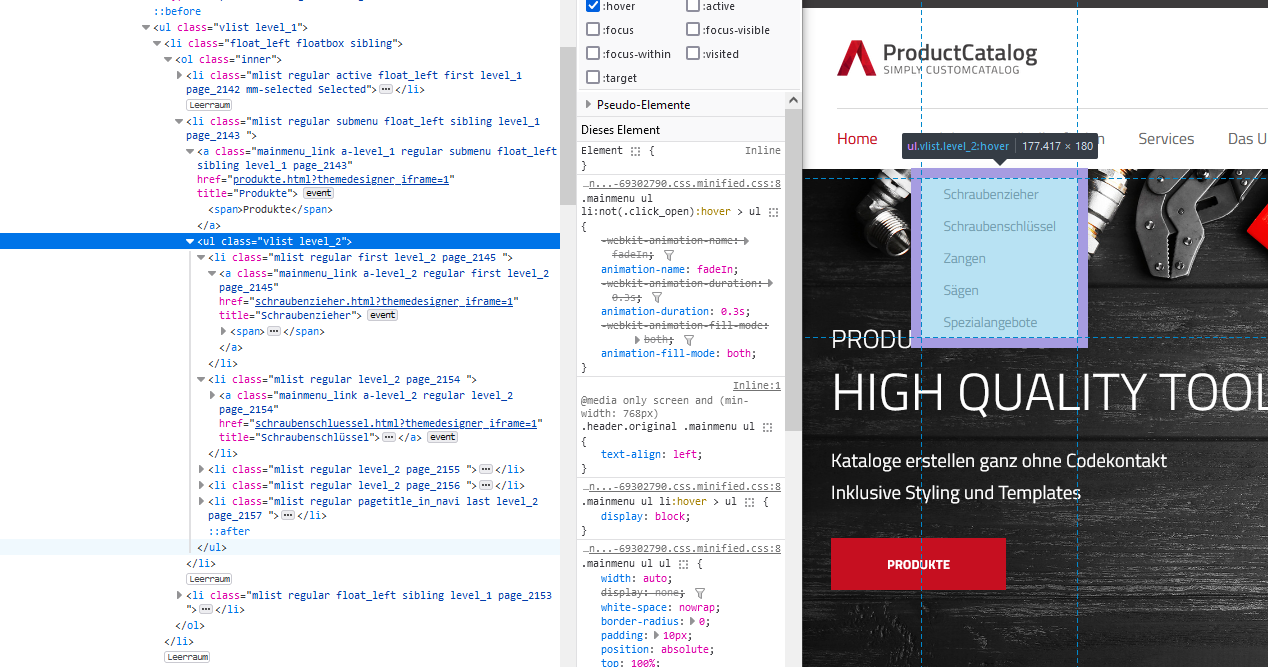Collapse the selected ul vlist level_2 node
Viewport: 1268px width, 667px height.
tap(190, 242)
